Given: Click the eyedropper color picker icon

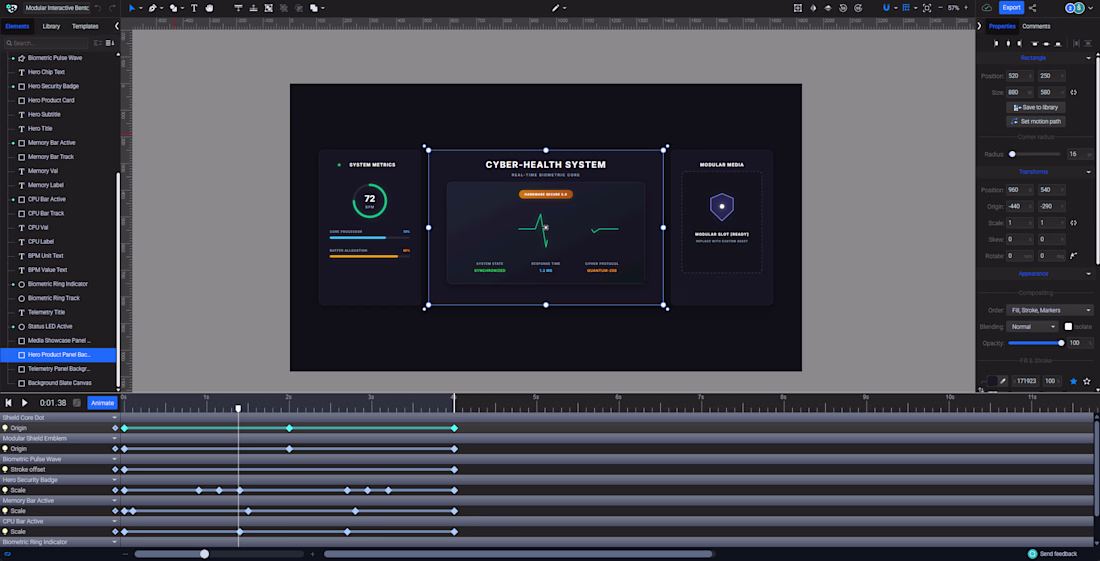Looking at the screenshot, I should pos(1003,381).
